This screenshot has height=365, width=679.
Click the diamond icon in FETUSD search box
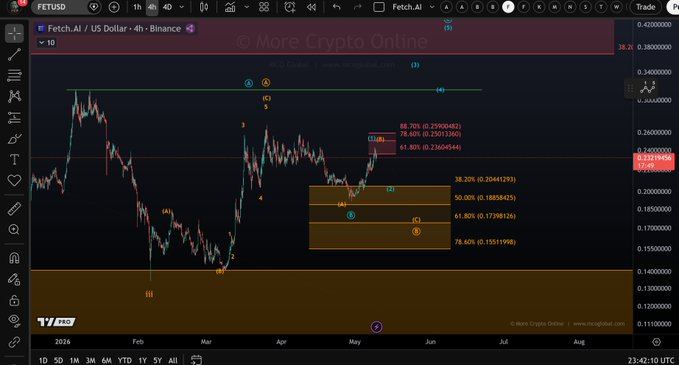tap(94, 7)
